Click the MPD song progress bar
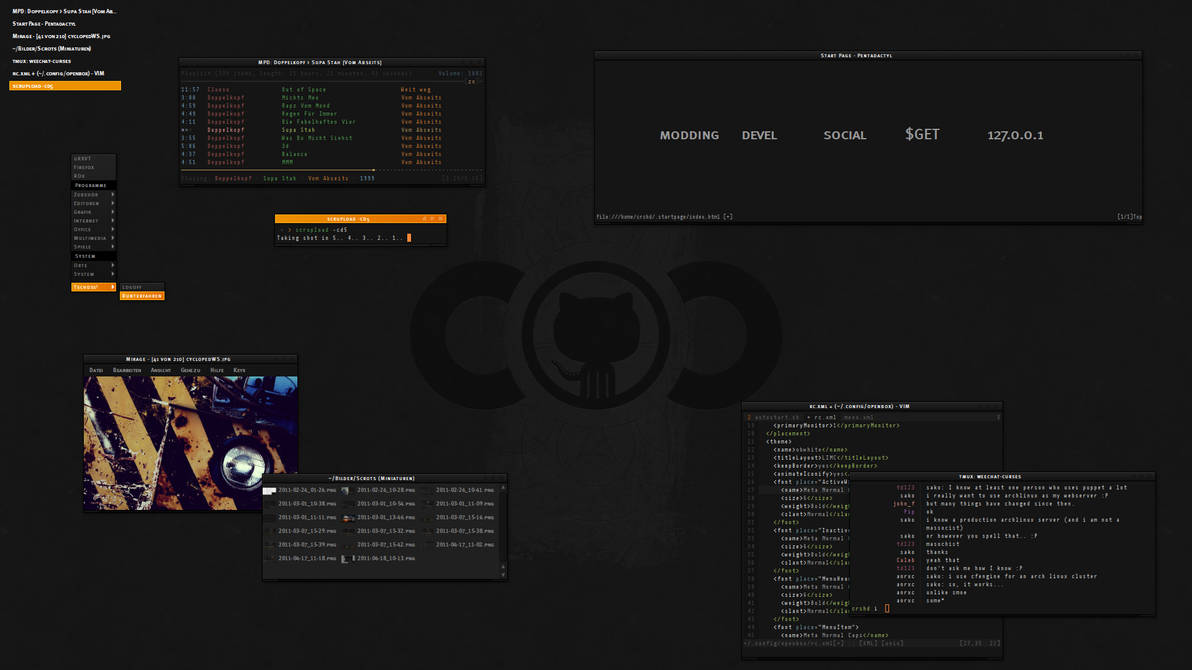Screen dimensions: 1192x670 click(331, 170)
